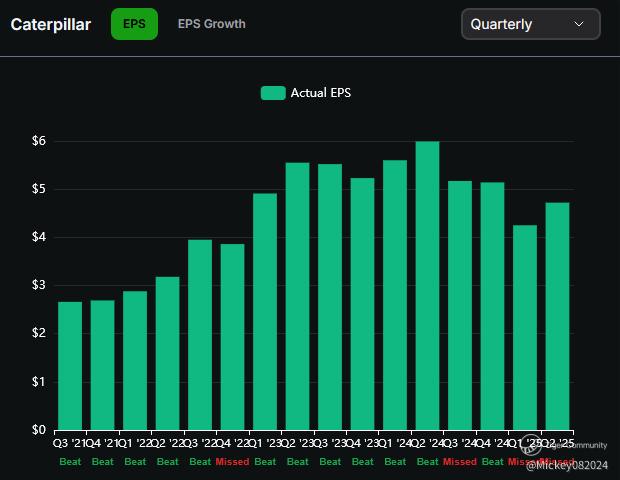Click the green Actual EPS legend swatch
This screenshot has height=480, width=620.
pos(273,93)
